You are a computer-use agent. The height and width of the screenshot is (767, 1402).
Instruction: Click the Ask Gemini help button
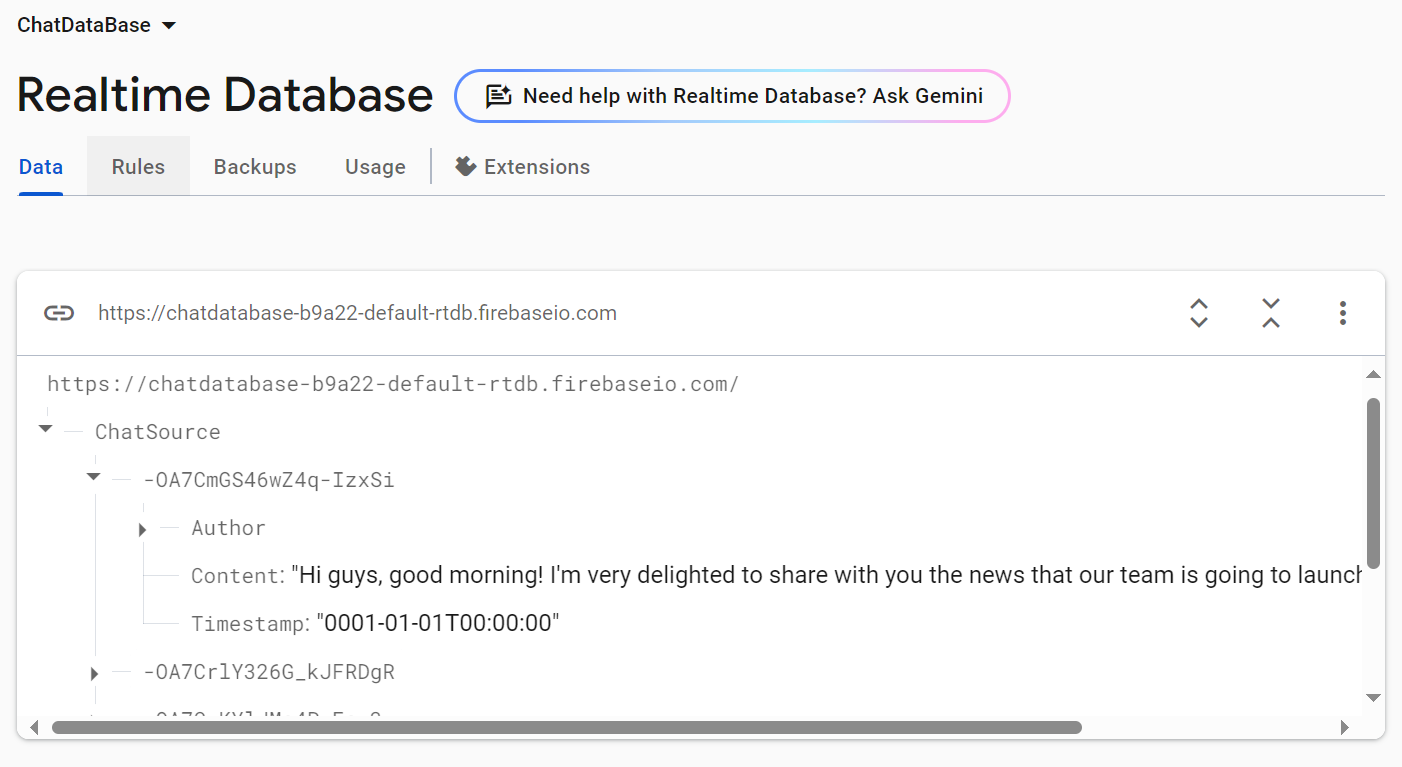coord(732,96)
